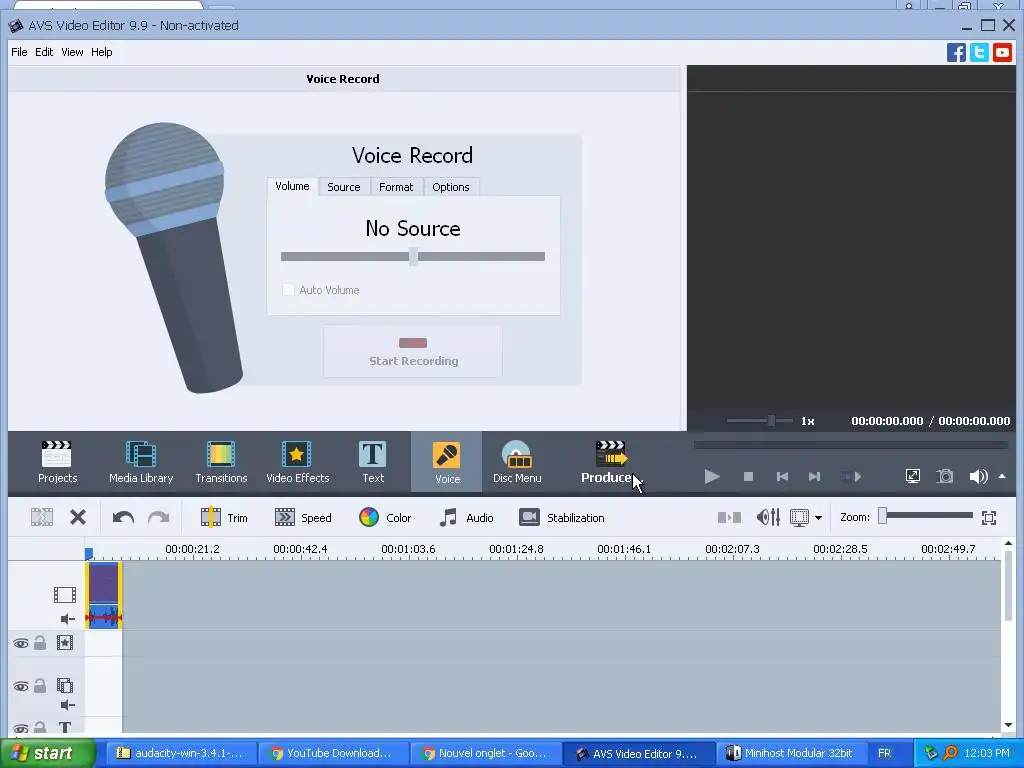Switch to the Format tab

(x=396, y=187)
